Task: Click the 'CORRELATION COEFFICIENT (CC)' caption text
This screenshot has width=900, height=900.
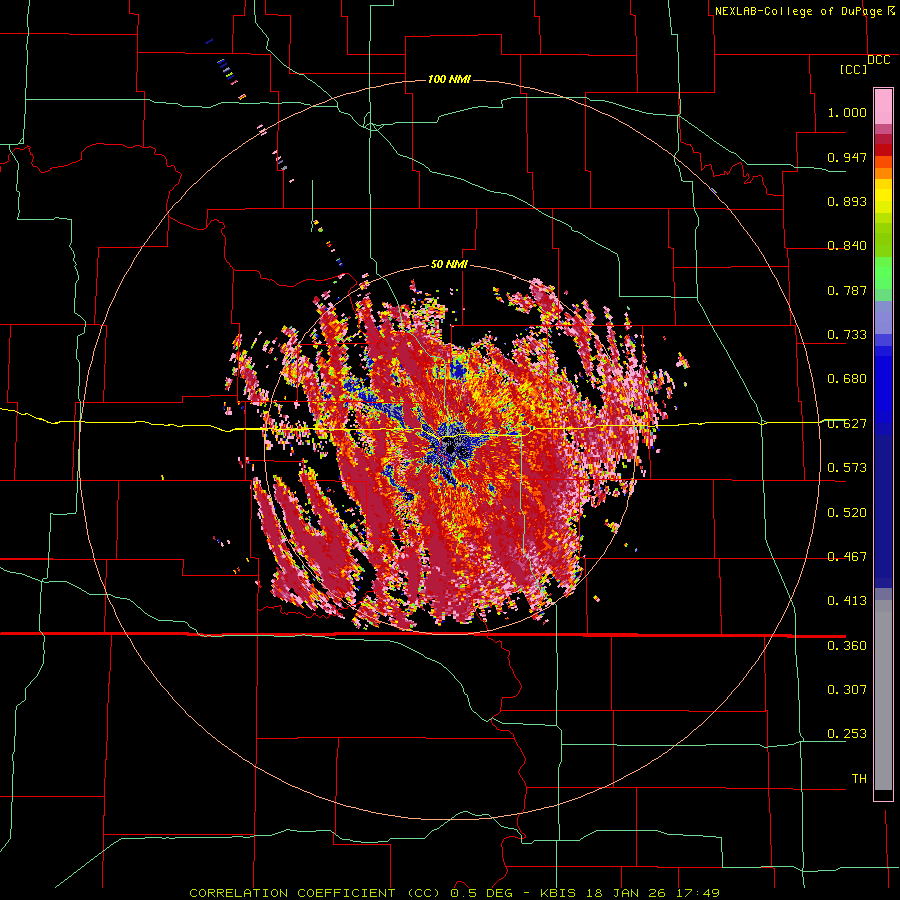Action: click(x=314, y=893)
